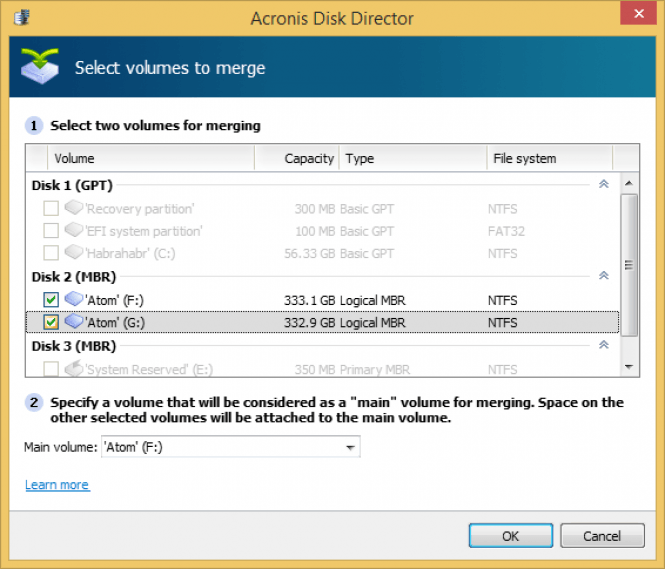This screenshot has height=569, width=665.
Task: Click the 333.1 GB capacity cell
Action: pyautogui.click(x=310, y=300)
